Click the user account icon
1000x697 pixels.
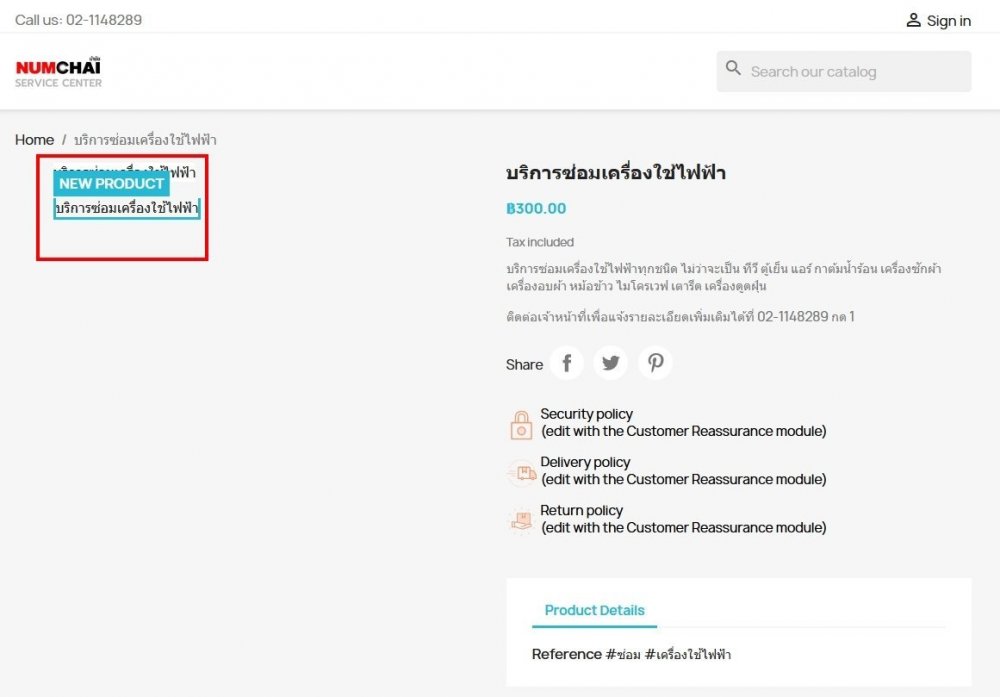coord(913,20)
